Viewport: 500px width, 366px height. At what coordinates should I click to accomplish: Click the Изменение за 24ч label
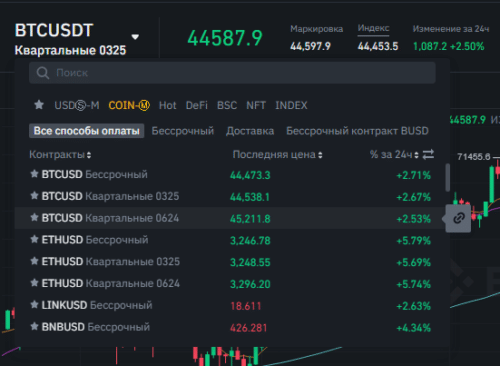pos(451,29)
